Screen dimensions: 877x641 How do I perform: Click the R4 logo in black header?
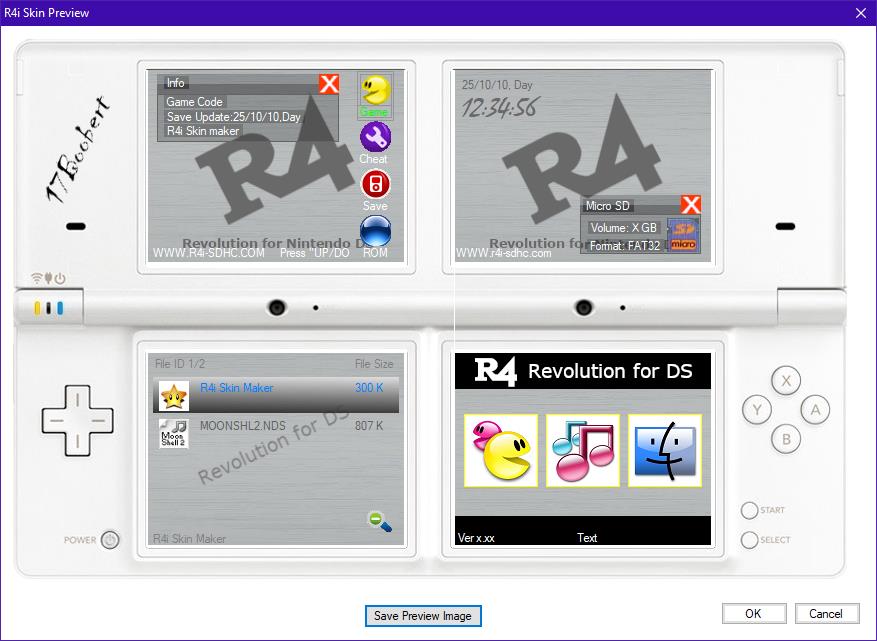click(496, 371)
